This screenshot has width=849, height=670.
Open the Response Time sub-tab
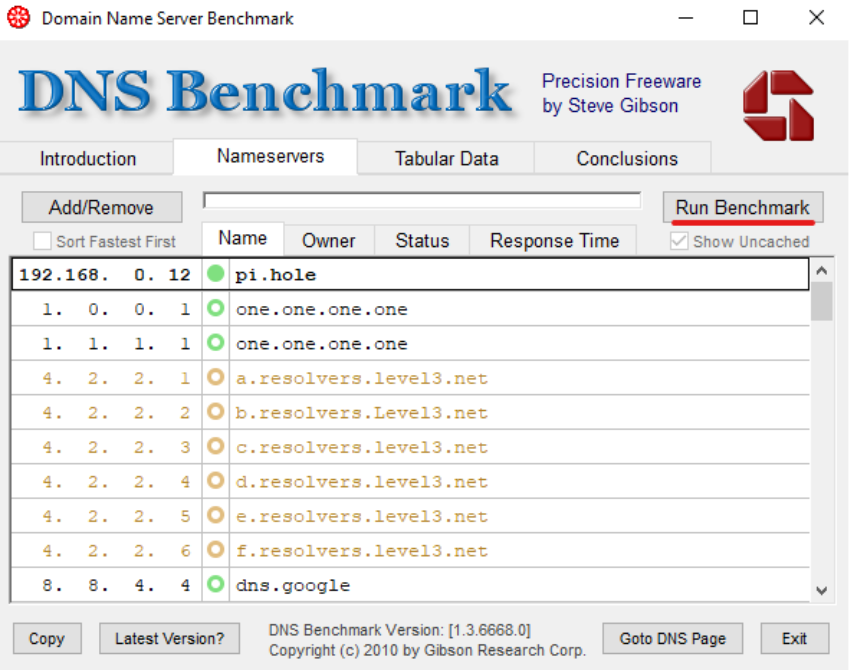point(554,240)
